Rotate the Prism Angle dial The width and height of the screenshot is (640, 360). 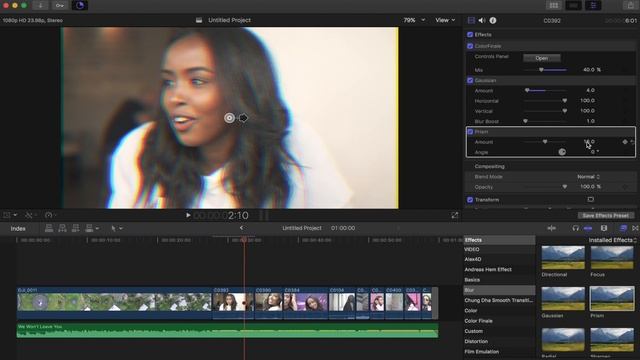tap(562, 152)
